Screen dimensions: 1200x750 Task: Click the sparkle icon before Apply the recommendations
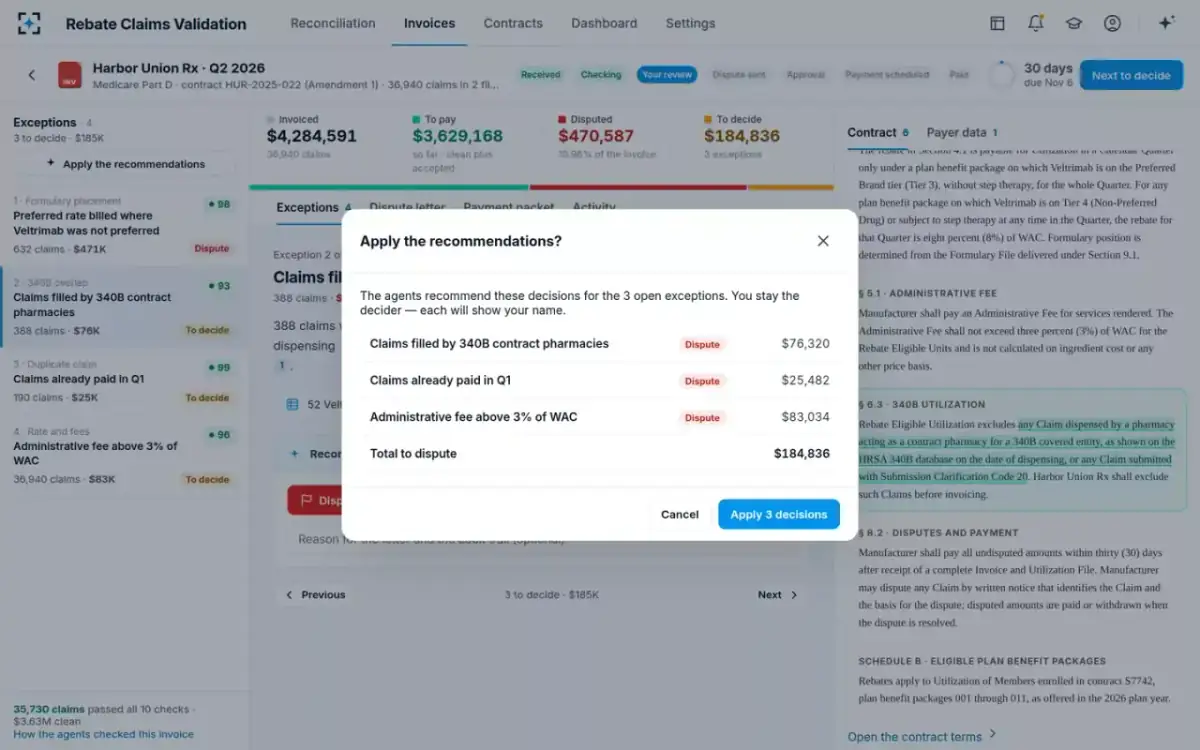pos(51,164)
